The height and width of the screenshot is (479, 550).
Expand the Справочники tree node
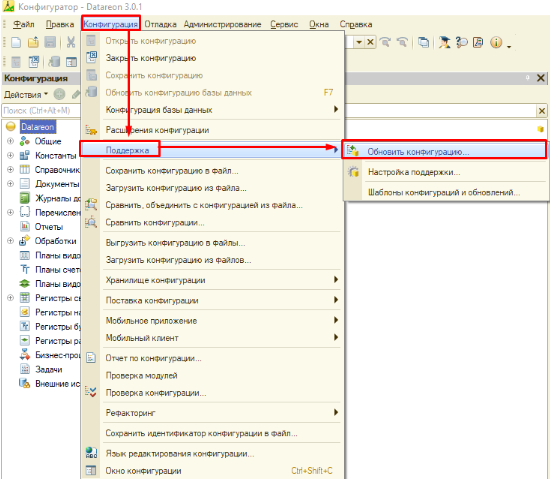tap(10, 169)
